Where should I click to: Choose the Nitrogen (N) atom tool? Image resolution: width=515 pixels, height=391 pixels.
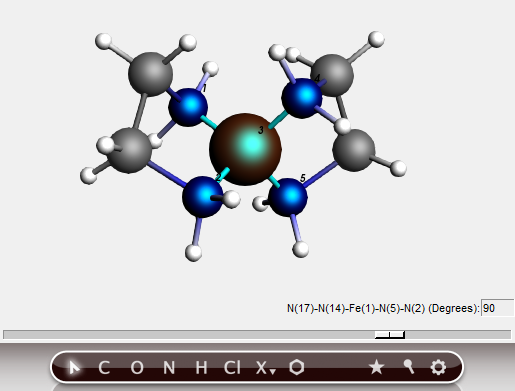[x=169, y=368]
